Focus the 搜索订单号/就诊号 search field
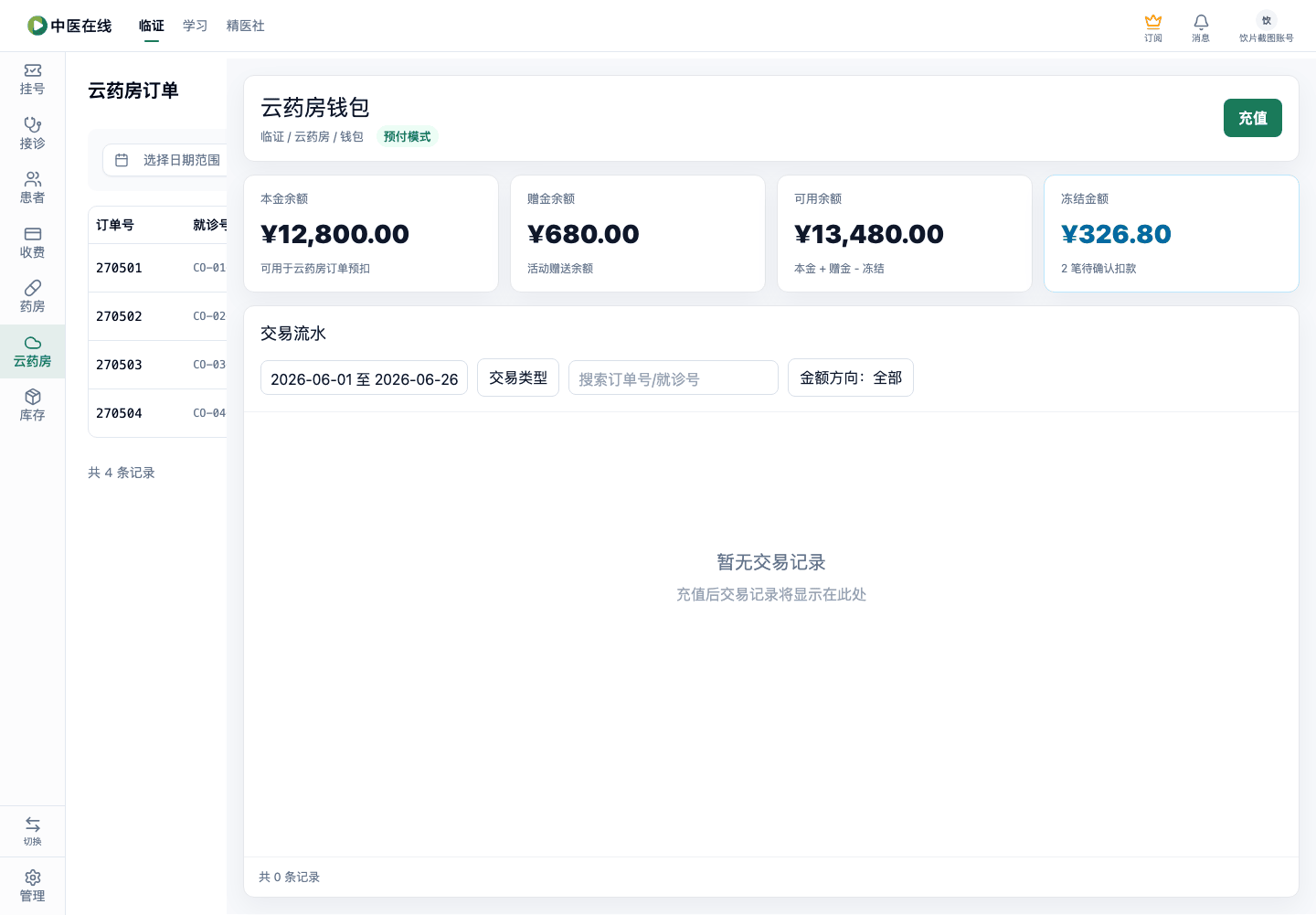The image size is (1316, 915). (674, 378)
